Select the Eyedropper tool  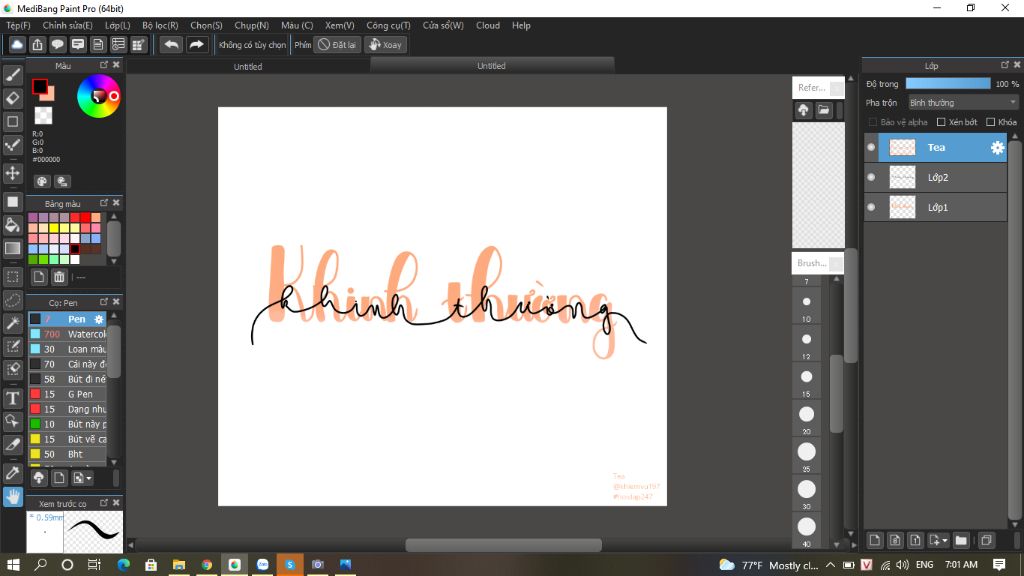tap(12, 473)
